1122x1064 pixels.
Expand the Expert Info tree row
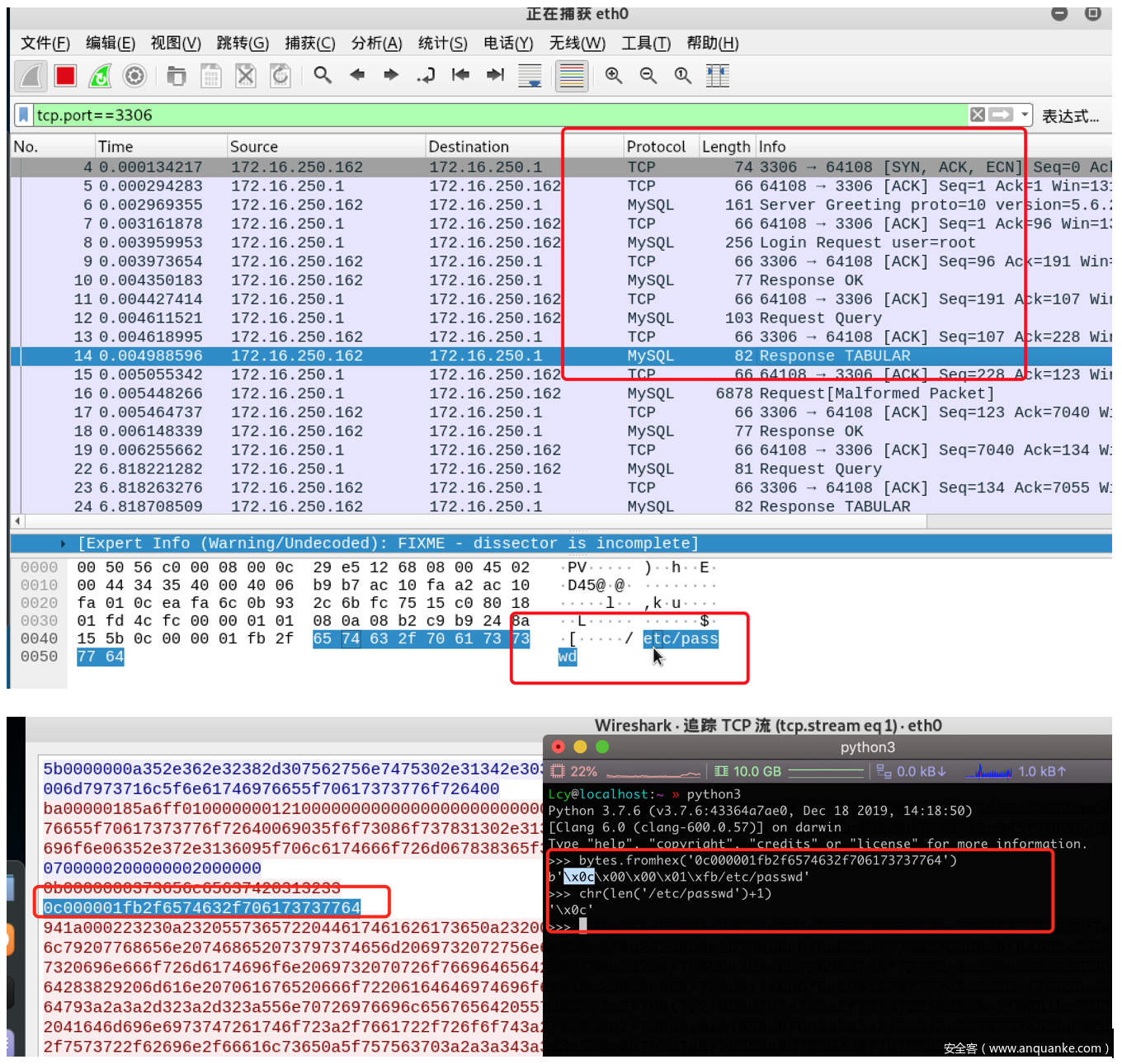point(64,544)
